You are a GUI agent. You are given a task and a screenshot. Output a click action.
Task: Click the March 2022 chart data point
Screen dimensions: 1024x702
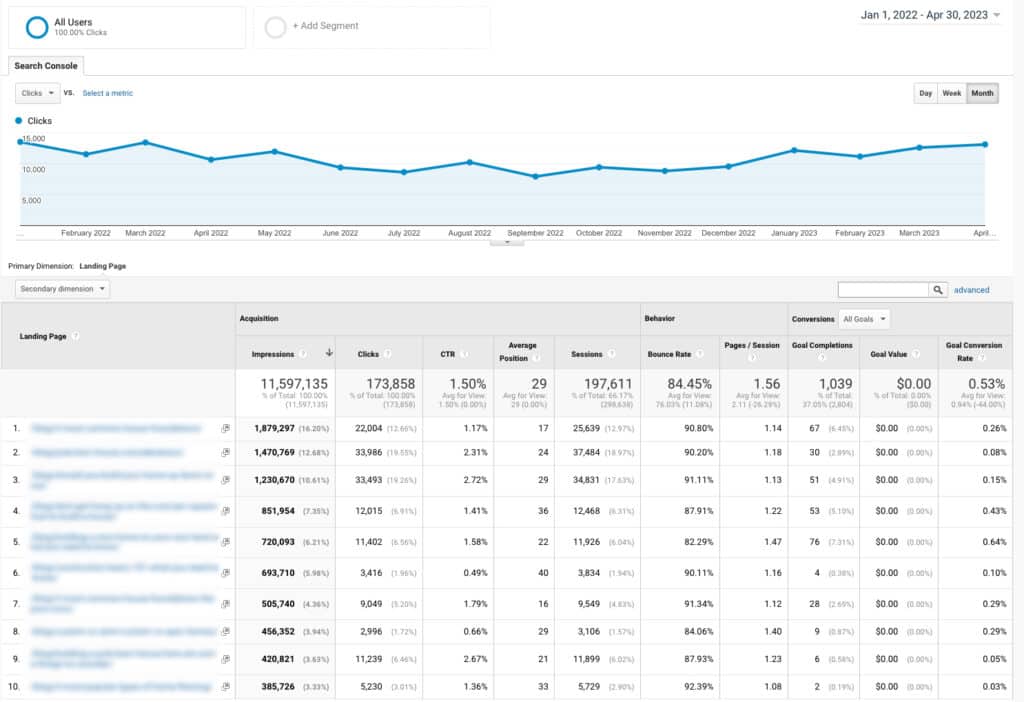point(146,142)
